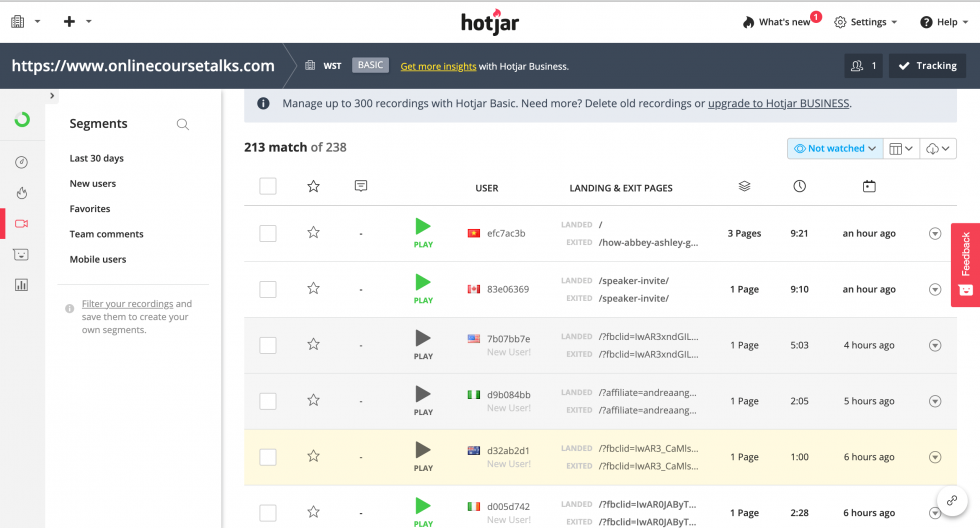Click the BASIC plan badge

pyautogui.click(x=370, y=65)
